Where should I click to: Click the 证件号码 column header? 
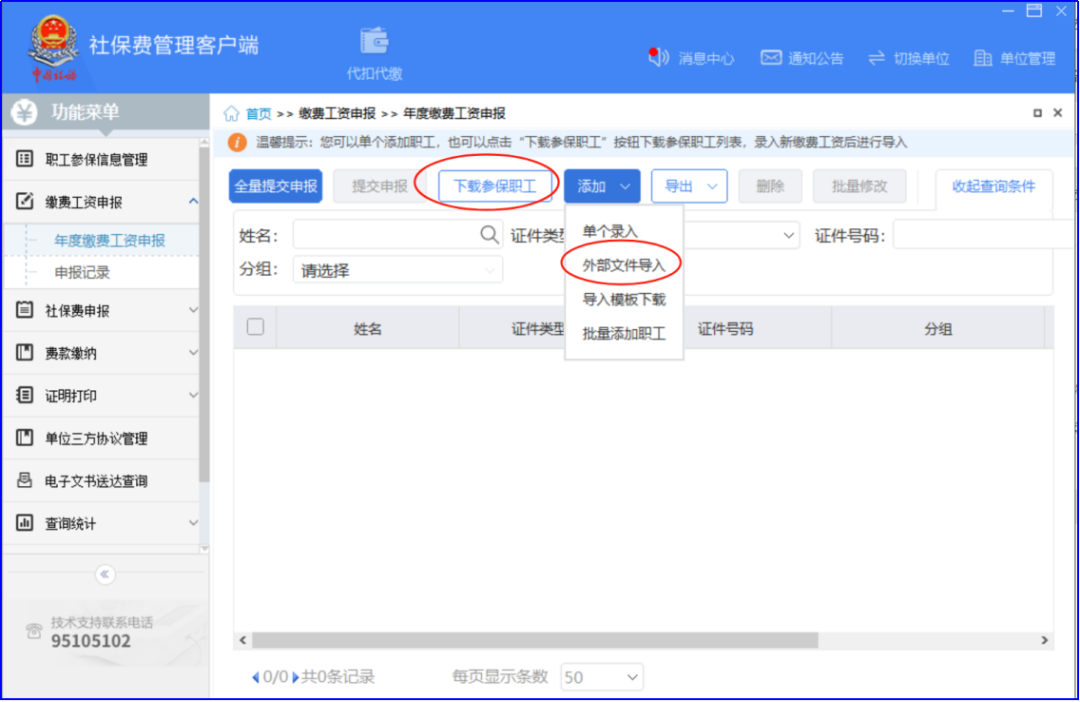725,329
